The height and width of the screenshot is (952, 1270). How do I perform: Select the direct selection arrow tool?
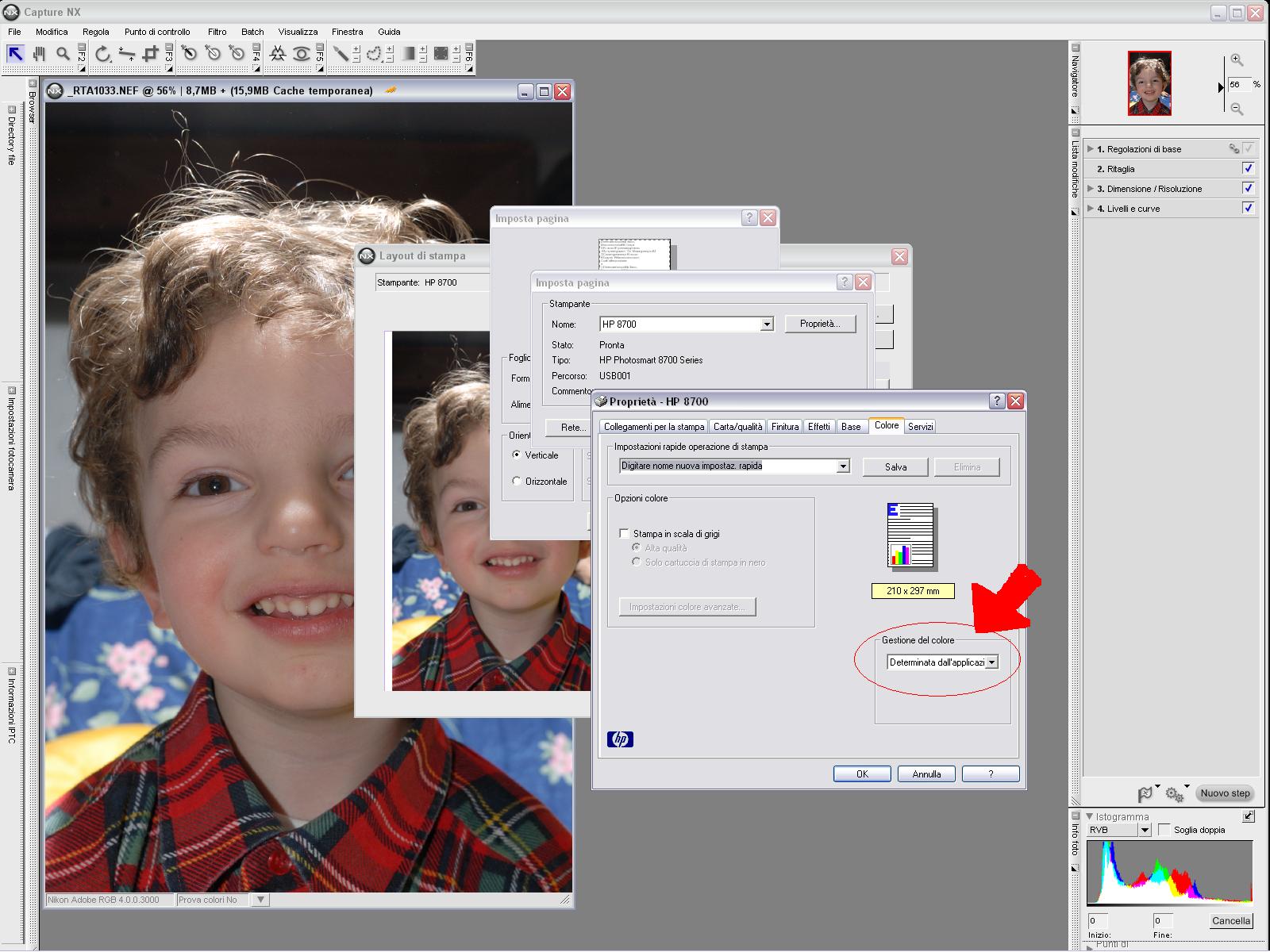pyautogui.click(x=15, y=54)
